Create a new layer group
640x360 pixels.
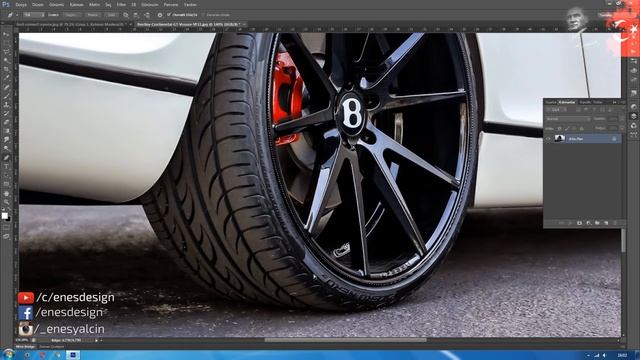pos(597,223)
